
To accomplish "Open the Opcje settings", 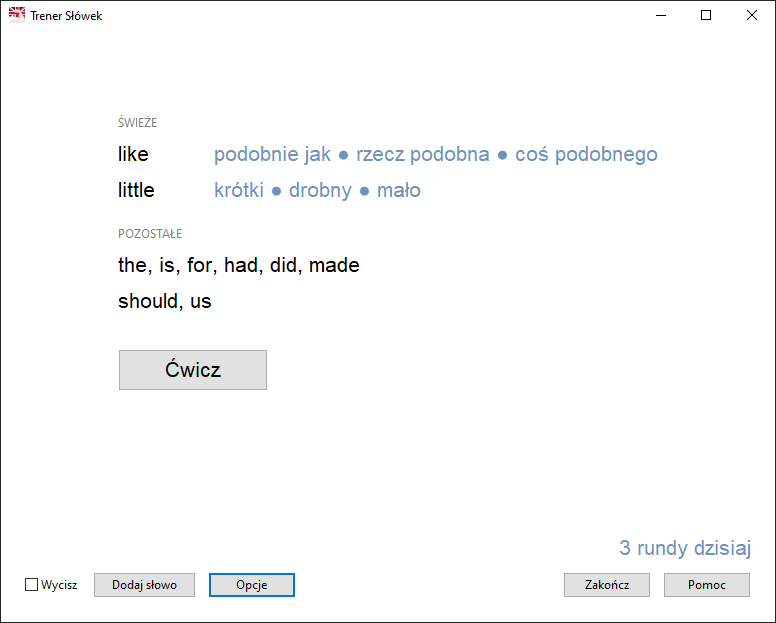I will (251, 585).
